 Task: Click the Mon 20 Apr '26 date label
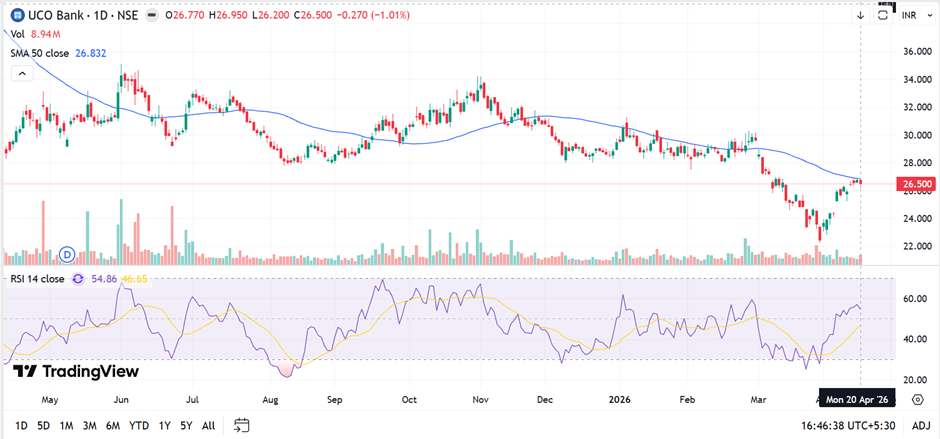click(857, 399)
